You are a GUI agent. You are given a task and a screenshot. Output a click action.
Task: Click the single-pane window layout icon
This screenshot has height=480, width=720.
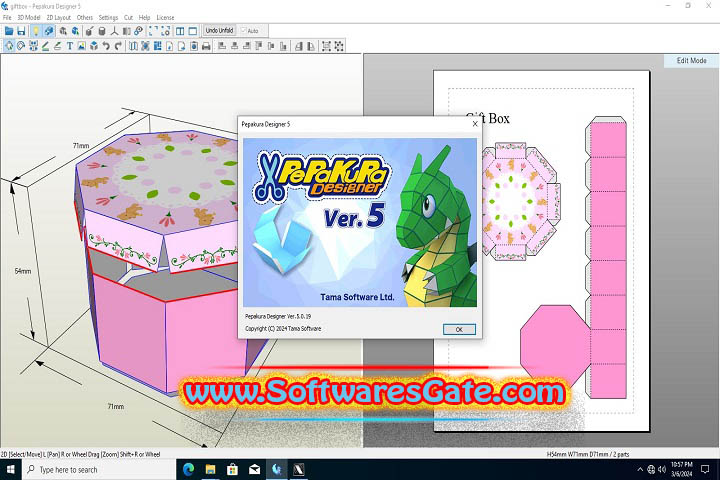click(193, 31)
